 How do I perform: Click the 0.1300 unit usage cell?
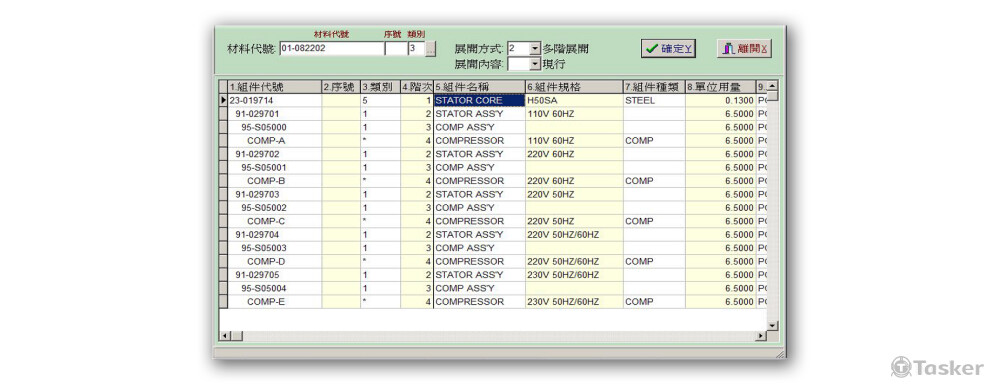tap(721, 100)
